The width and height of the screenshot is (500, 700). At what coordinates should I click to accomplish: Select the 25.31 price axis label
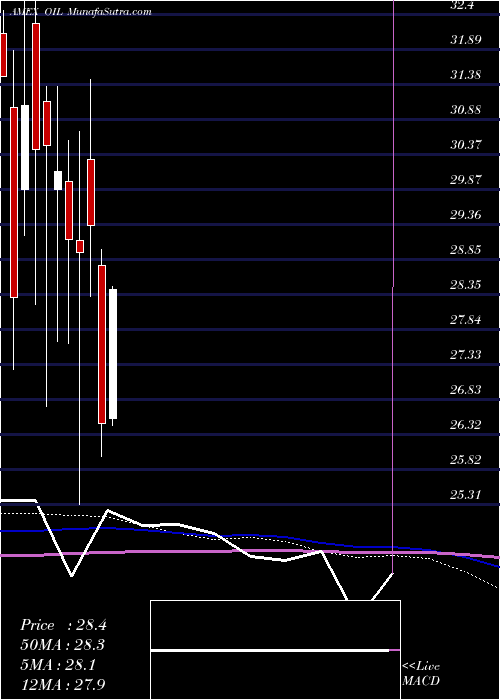tap(466, 495)
